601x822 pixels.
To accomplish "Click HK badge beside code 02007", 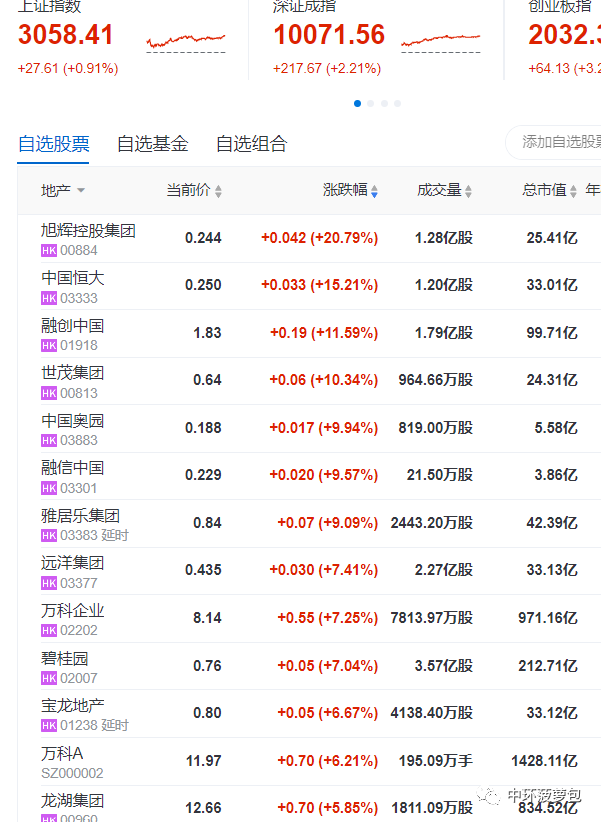I will [49, 678].
